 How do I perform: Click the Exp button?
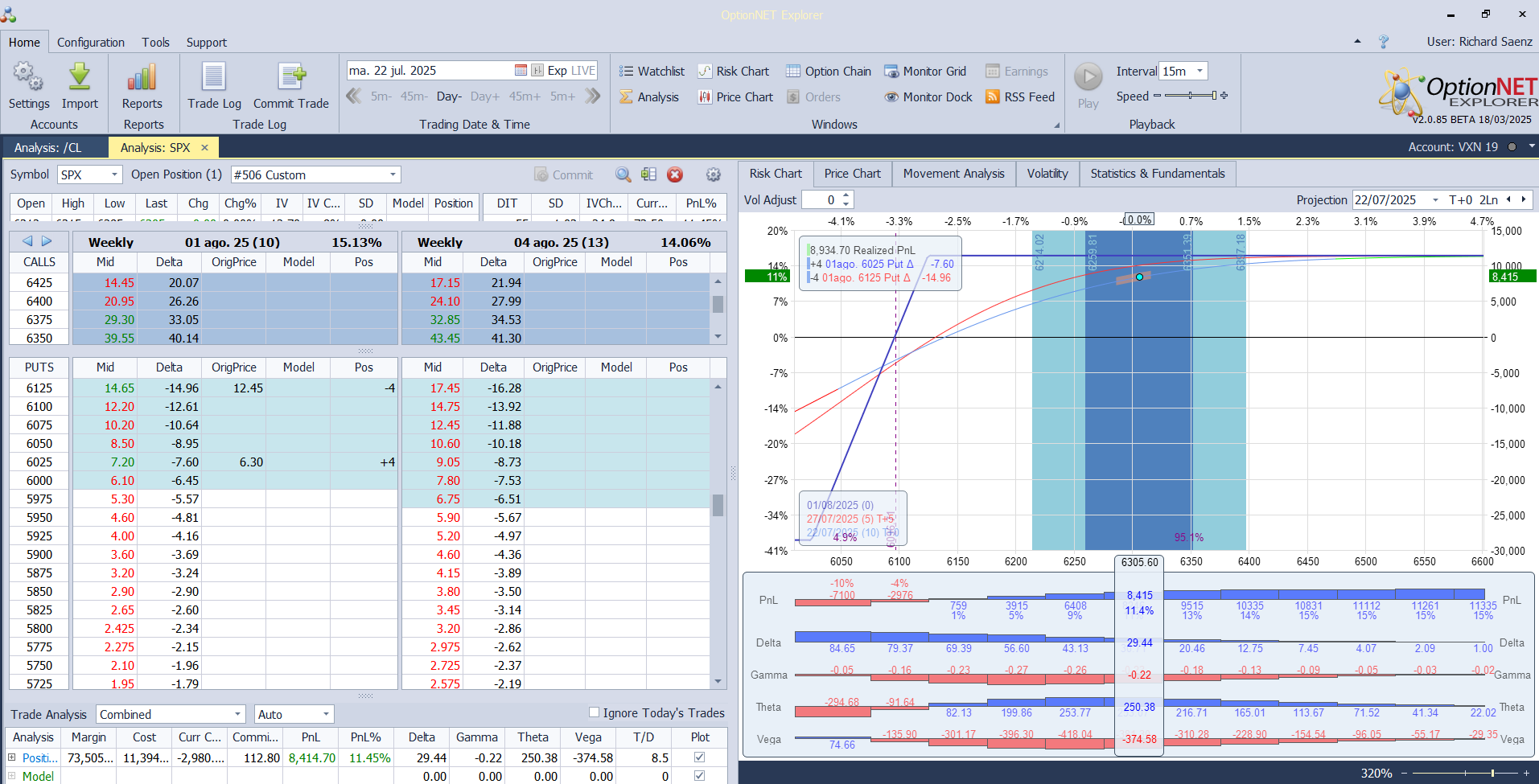pos(558,71)
